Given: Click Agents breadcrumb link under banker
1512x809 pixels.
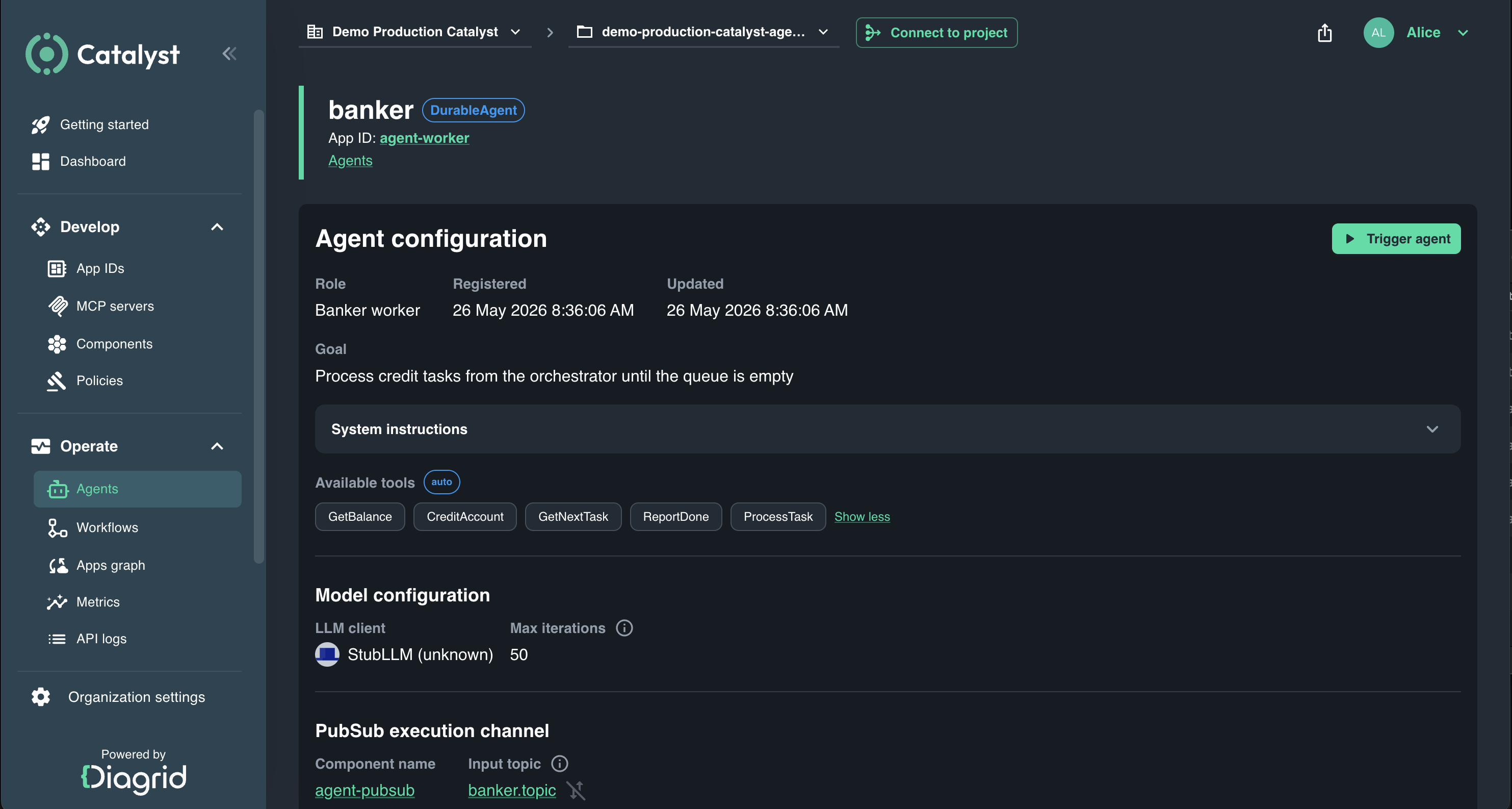Looking at the screenshot, I should 350,160.
